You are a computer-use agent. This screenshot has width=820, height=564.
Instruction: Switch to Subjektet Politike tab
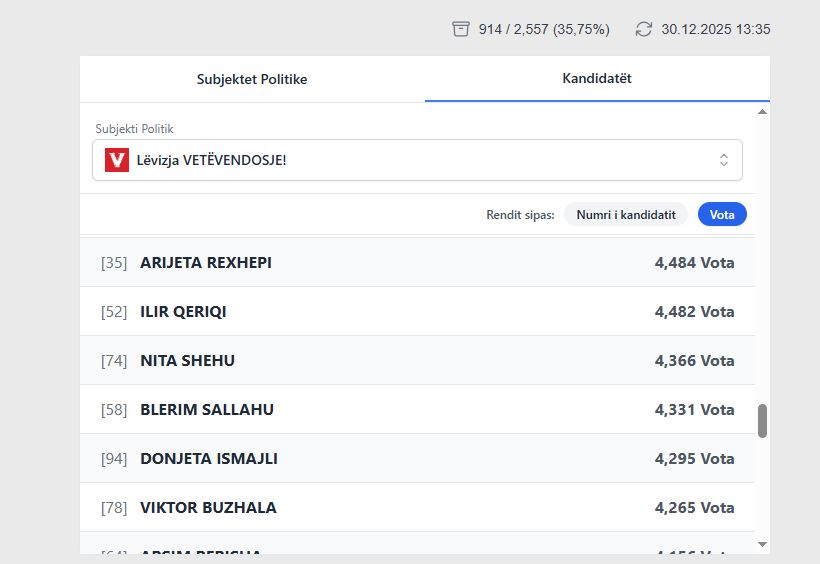pyautogui.click(x=252, y=79)
